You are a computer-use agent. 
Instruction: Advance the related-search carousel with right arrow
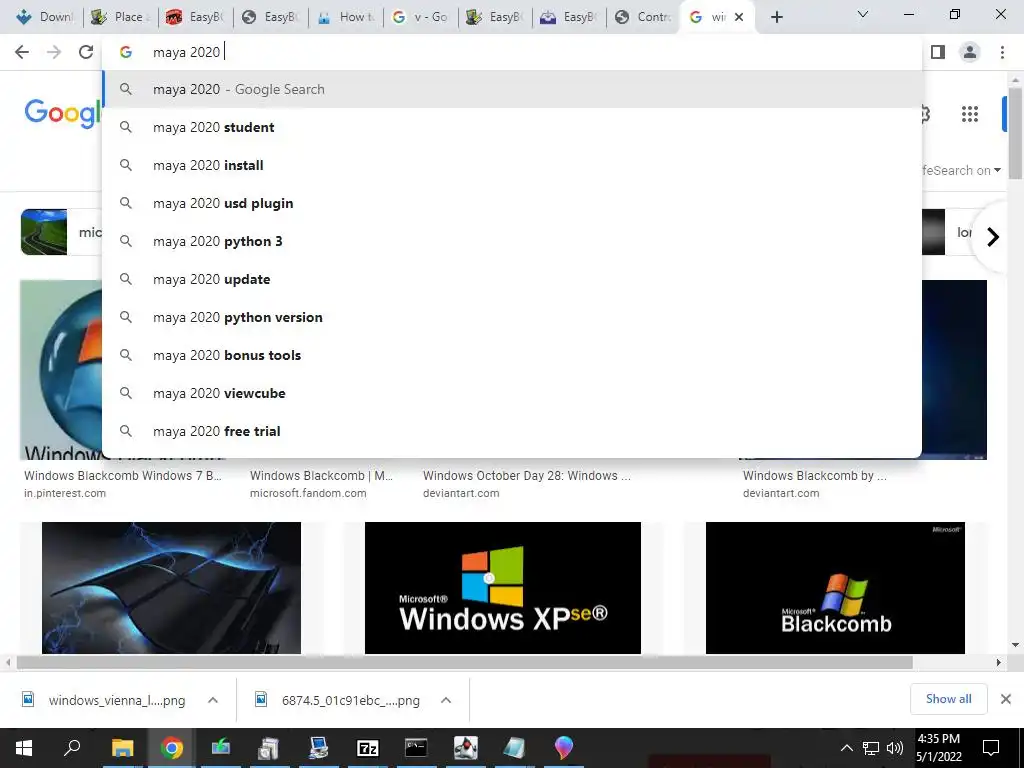click(x=993, y=236)
